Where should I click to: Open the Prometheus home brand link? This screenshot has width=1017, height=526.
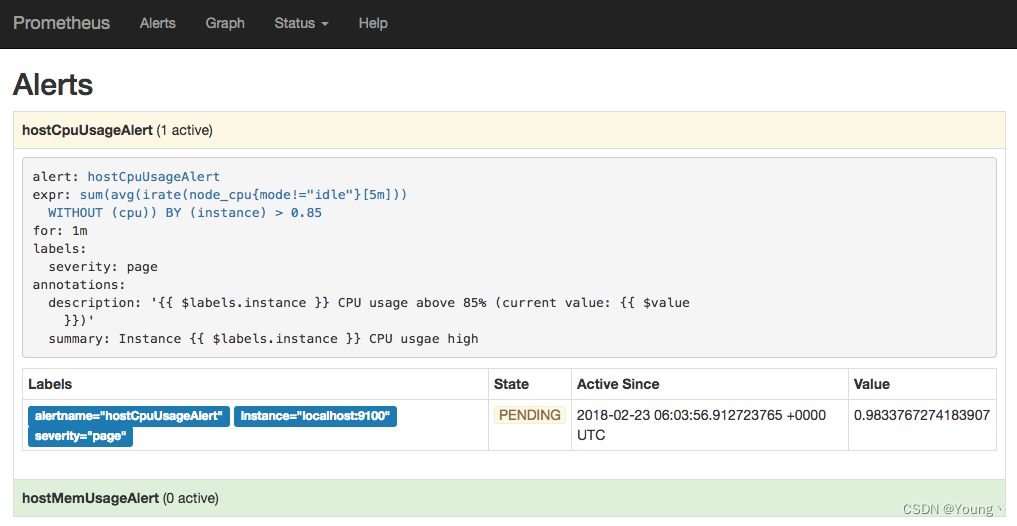62,23
